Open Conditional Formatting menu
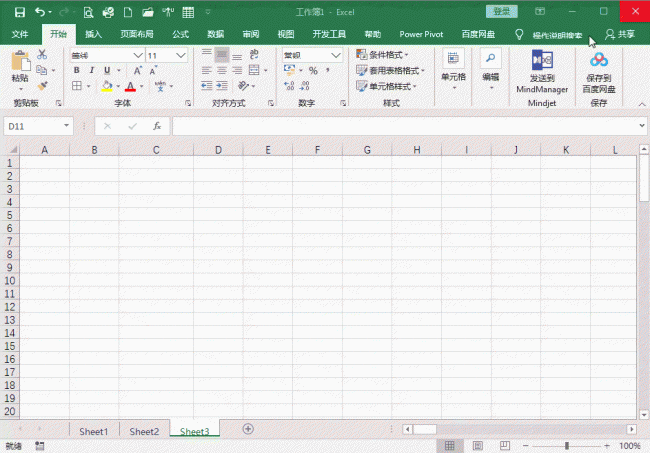Viewport: 650px width, 453px height. pyautogui.click(x=382, y=55)
